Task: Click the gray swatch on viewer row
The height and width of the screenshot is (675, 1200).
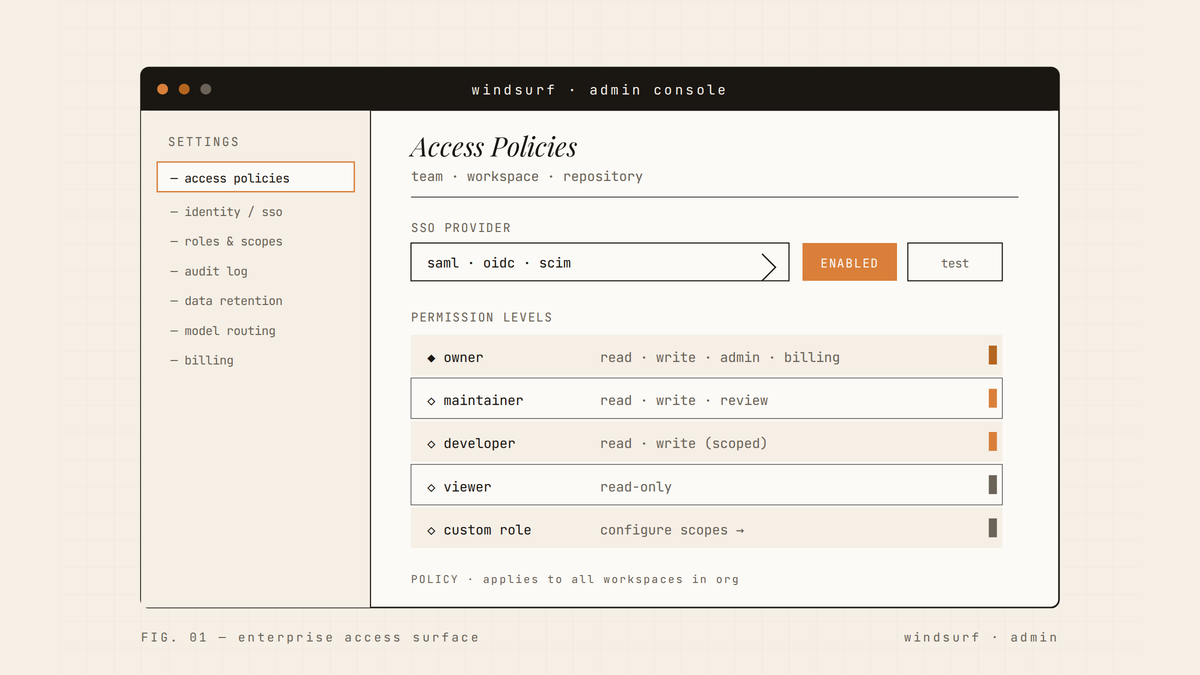Action: [x=993, y=484]
